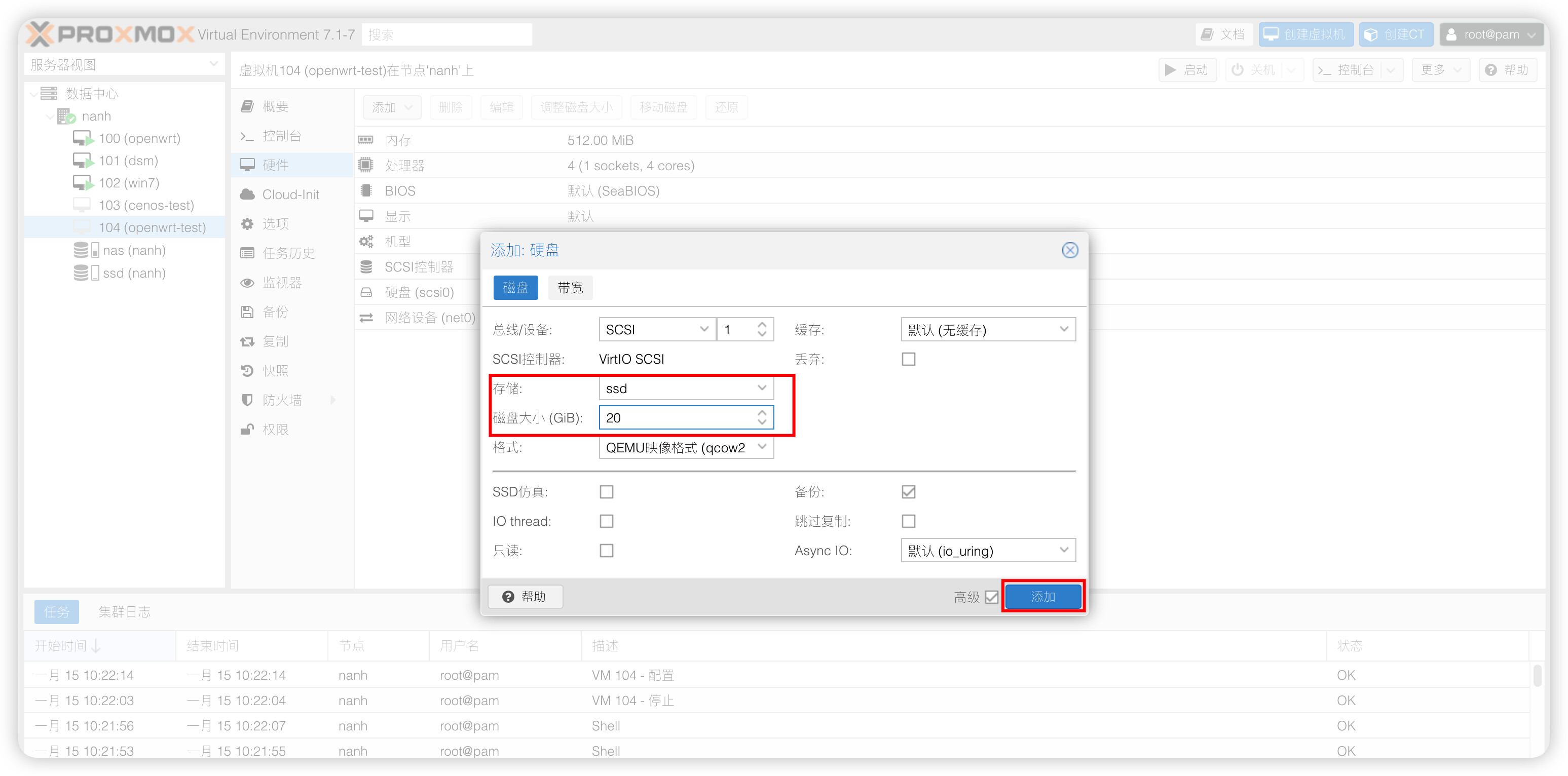Expand the cache dropdown

coord(987,330)
